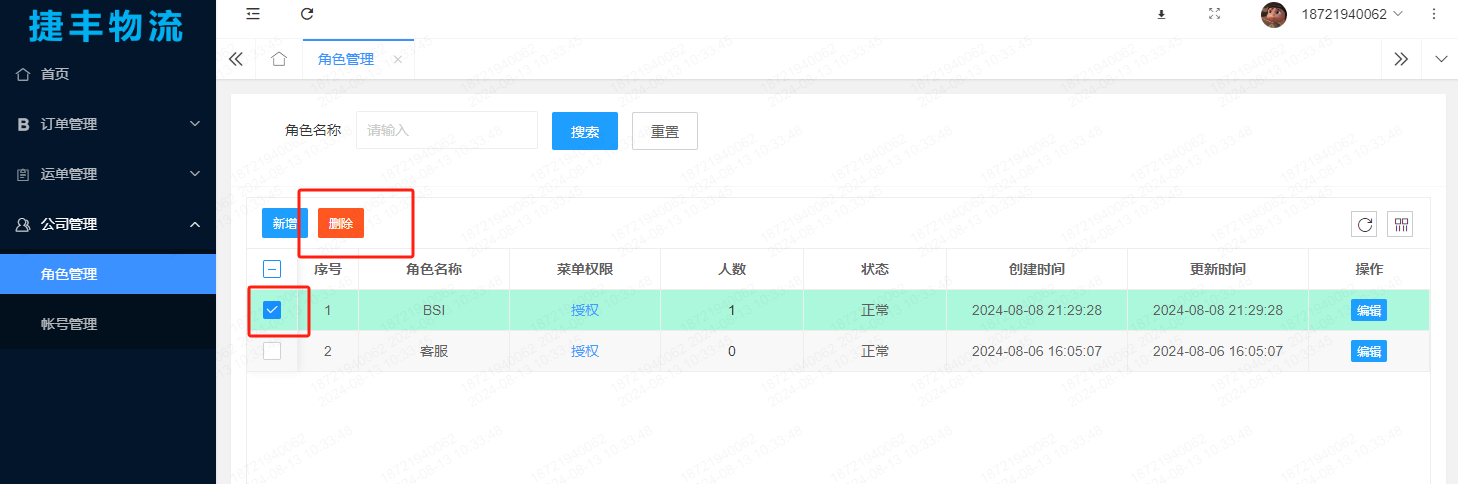Click creation time 2024-08-06 16:05:07
This screenshot has height=484, width=1458.
[x=1037, y=351]
